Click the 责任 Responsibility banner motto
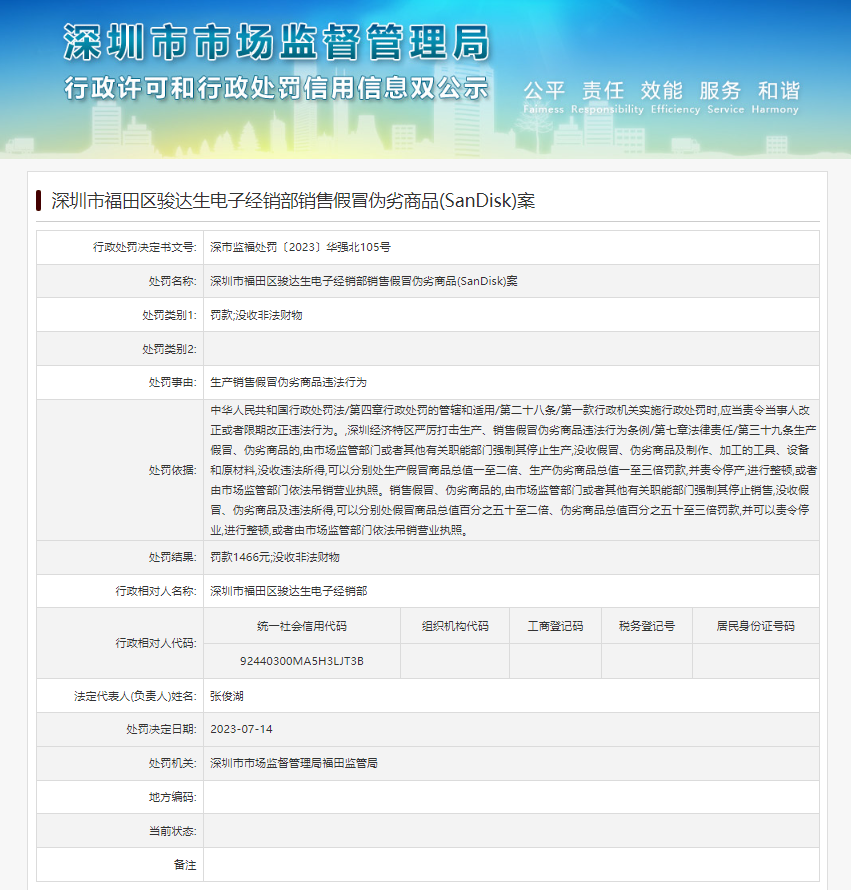 click(x=606, y=96)
